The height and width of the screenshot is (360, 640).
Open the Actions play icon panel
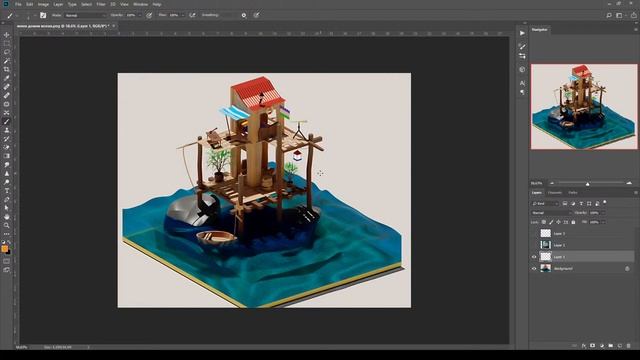522,33
